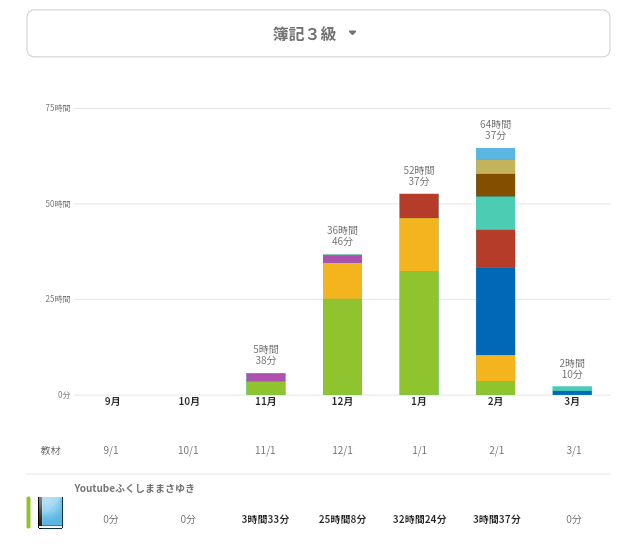This screenshot has height=544, width=626.
Task: Click the green color bar beside material
Action: pos(28,512)
